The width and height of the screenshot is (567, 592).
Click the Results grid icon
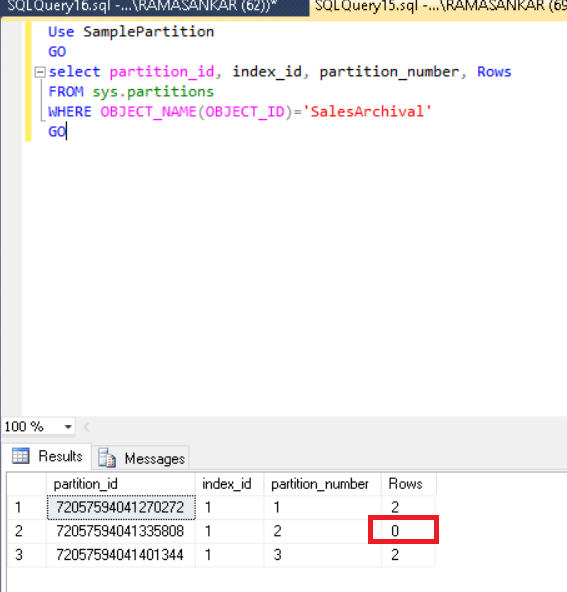[20, 456]
